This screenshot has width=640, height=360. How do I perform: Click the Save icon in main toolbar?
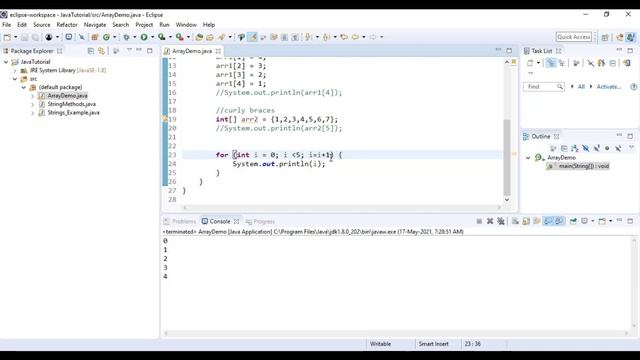(x=24, y=37)
